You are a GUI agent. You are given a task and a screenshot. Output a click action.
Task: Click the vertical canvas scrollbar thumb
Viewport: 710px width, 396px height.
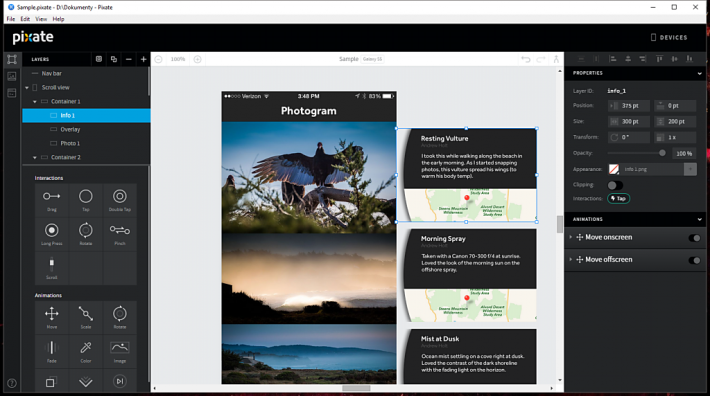point(560,224)
